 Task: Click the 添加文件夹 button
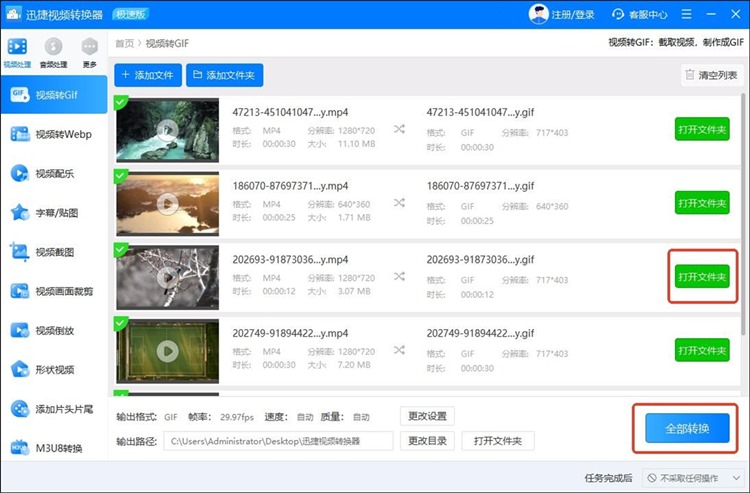coord(224,75)
